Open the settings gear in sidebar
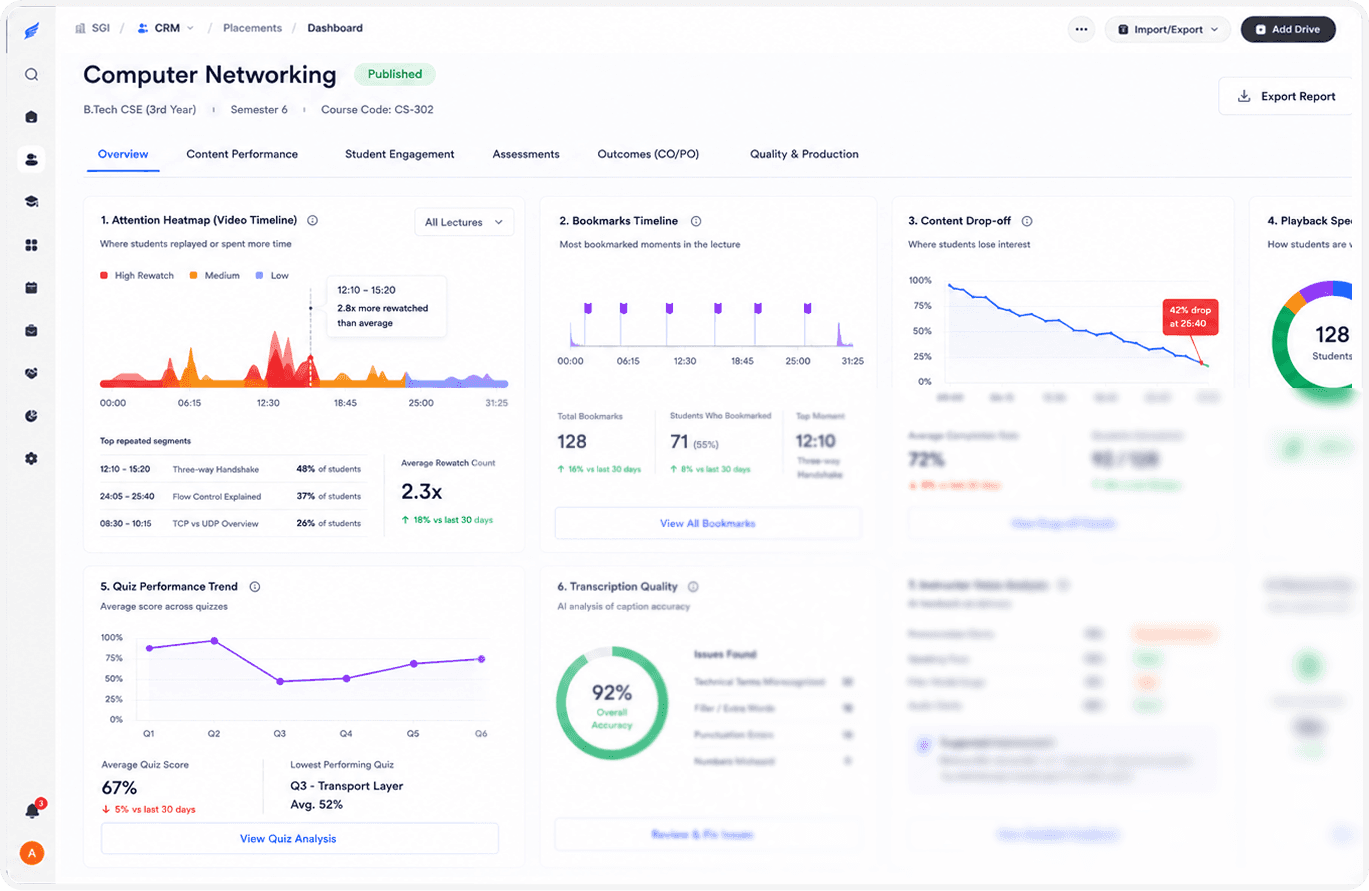The height and width of the screenshot is (891, 1369). tap(31, 458)
